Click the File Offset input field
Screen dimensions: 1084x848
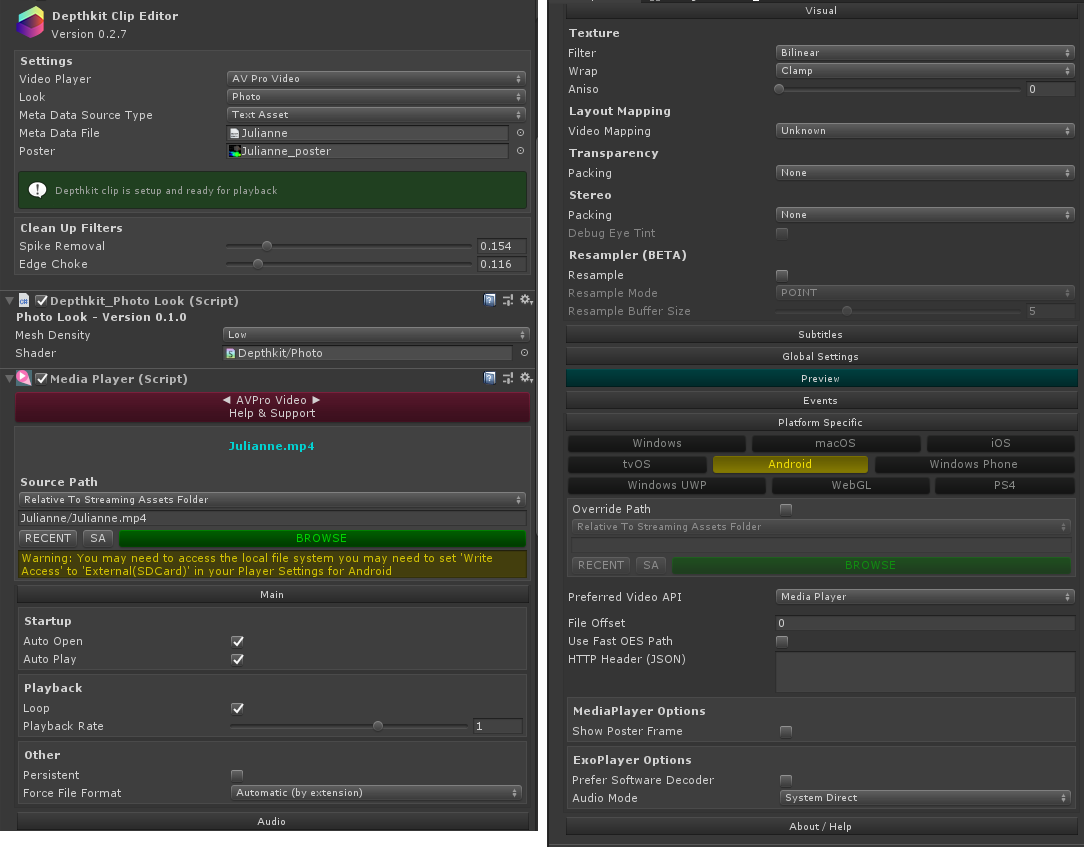pyautogui.click(x=924, y=623)
